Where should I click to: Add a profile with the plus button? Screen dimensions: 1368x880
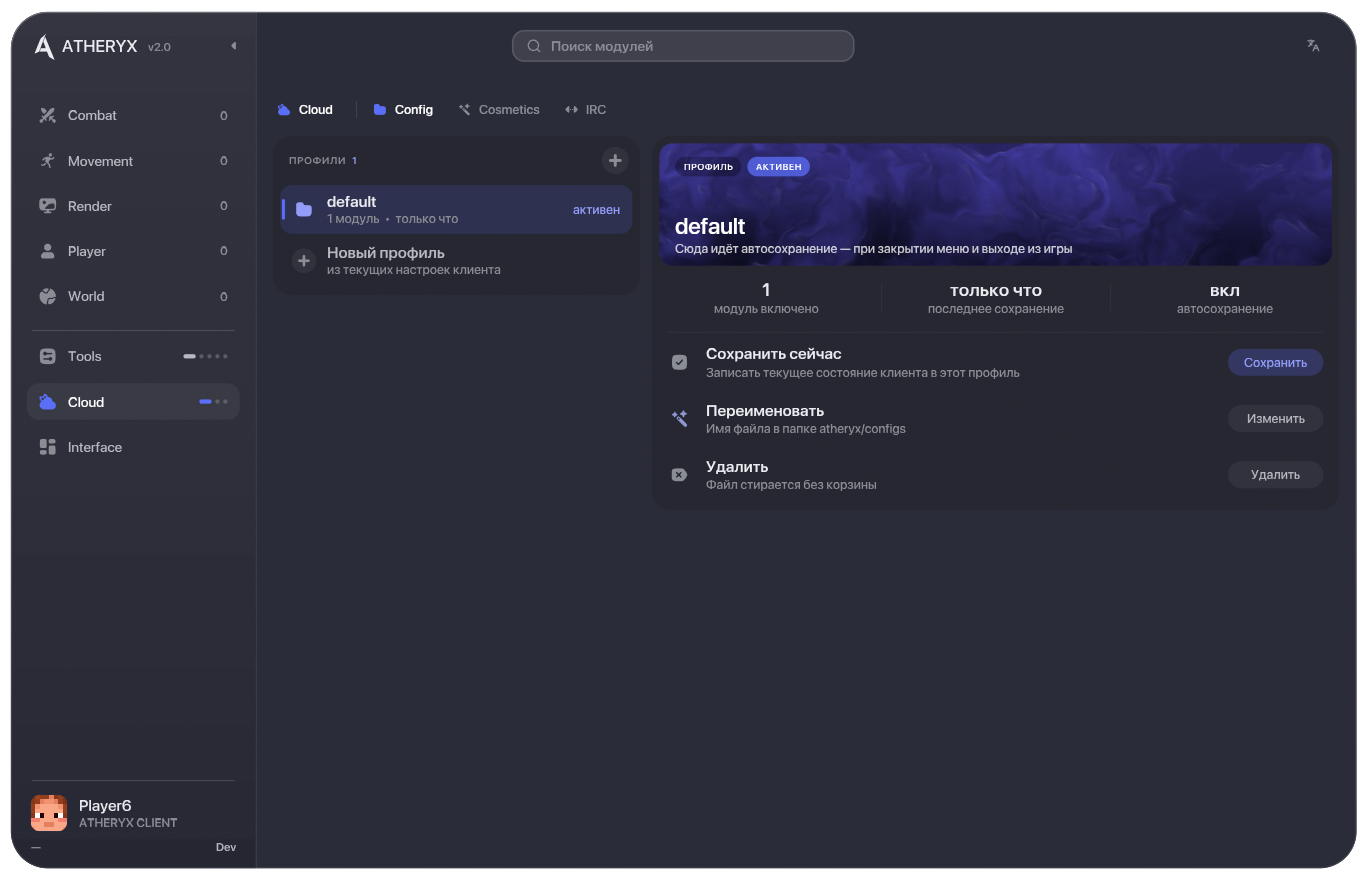coord(615,160)
